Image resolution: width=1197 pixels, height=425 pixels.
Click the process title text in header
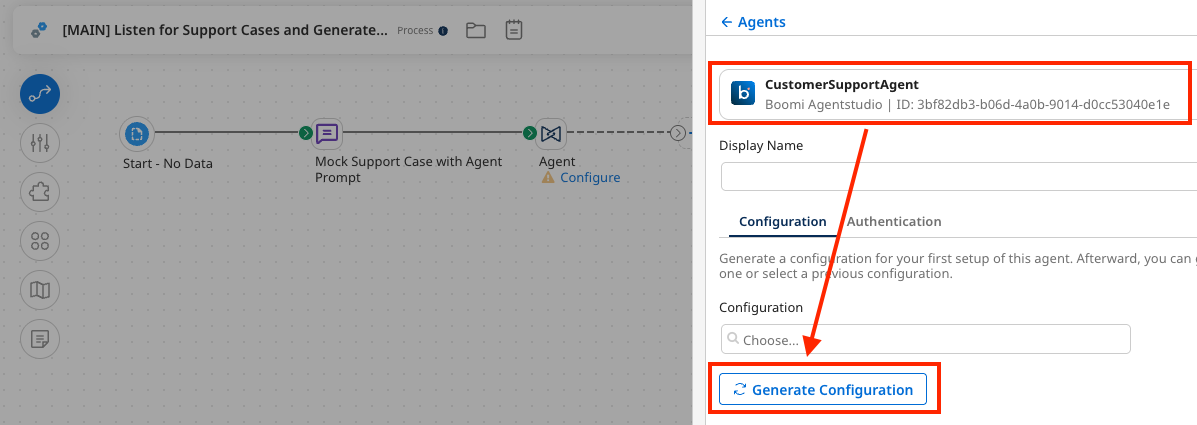pyautogui.click(x=224, y=31)
